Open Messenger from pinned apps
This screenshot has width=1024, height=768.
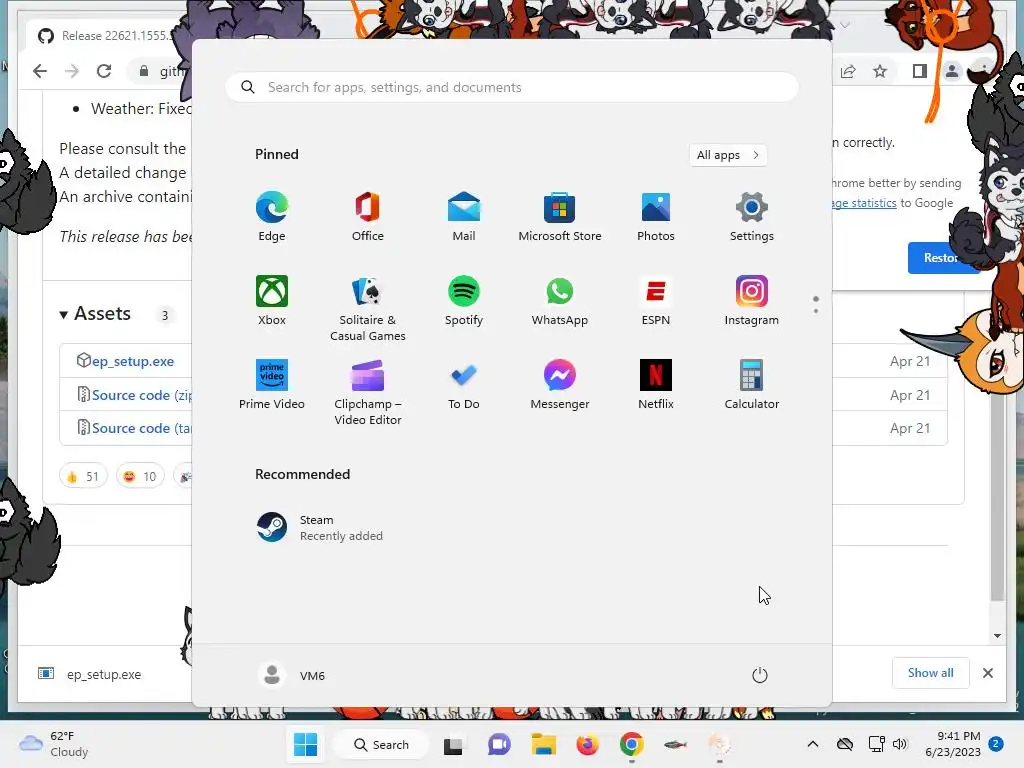pyautogui.click(x=560, y=385)
